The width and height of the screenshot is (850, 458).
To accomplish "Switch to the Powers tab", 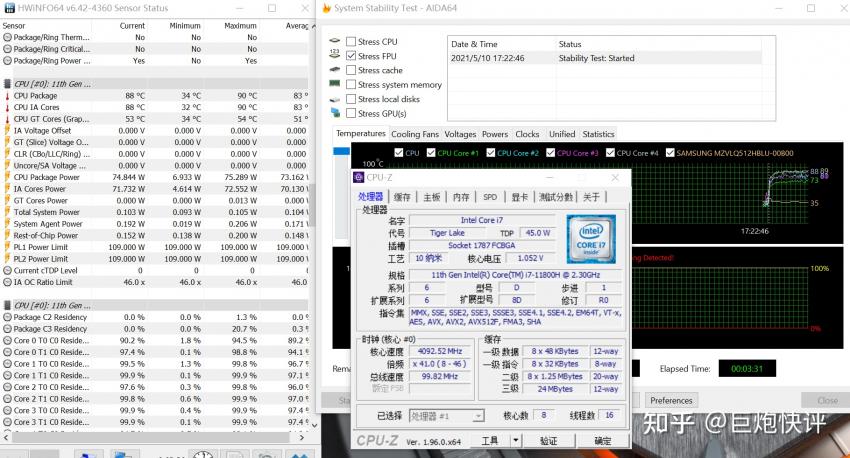I will click(x=495, y=134).
